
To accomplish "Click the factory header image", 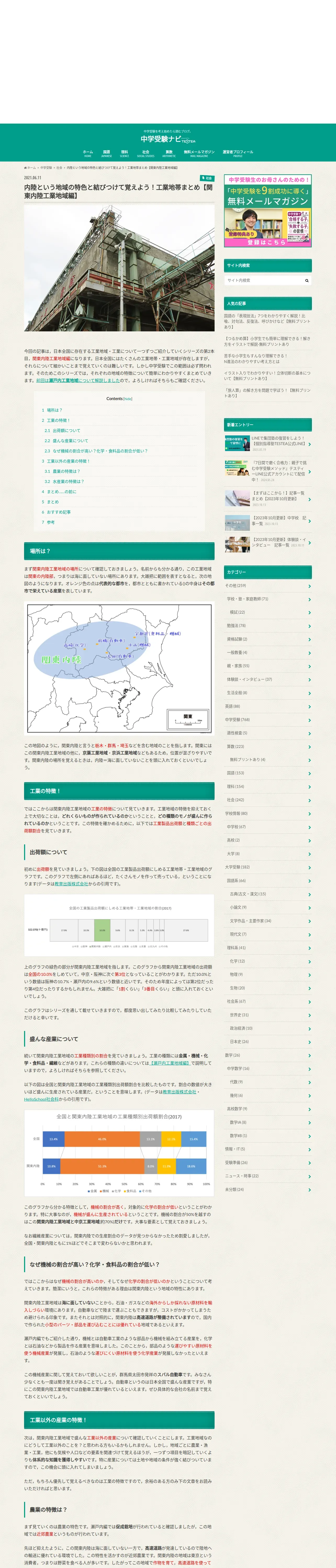I will pos(119,268).
